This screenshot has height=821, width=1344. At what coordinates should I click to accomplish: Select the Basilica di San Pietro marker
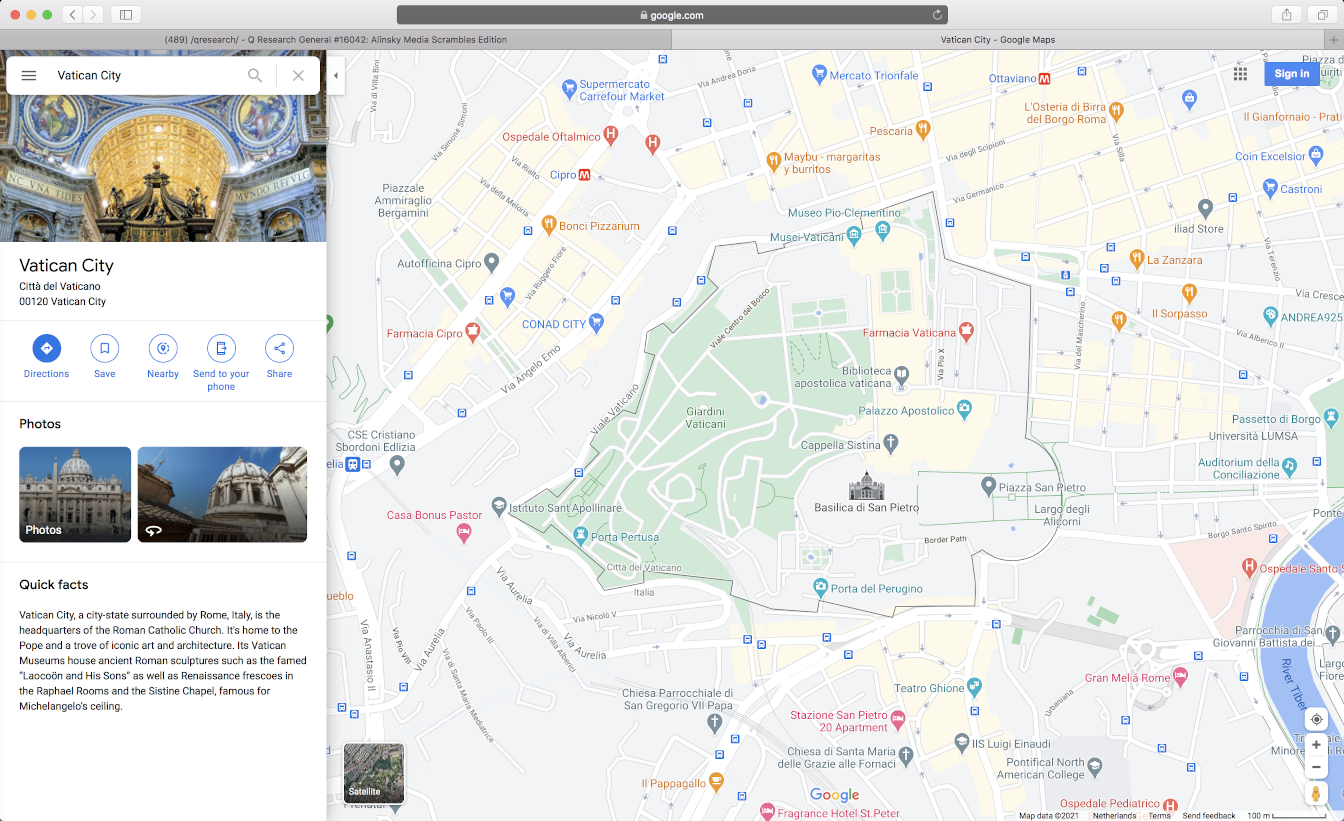tap(866, 486)
